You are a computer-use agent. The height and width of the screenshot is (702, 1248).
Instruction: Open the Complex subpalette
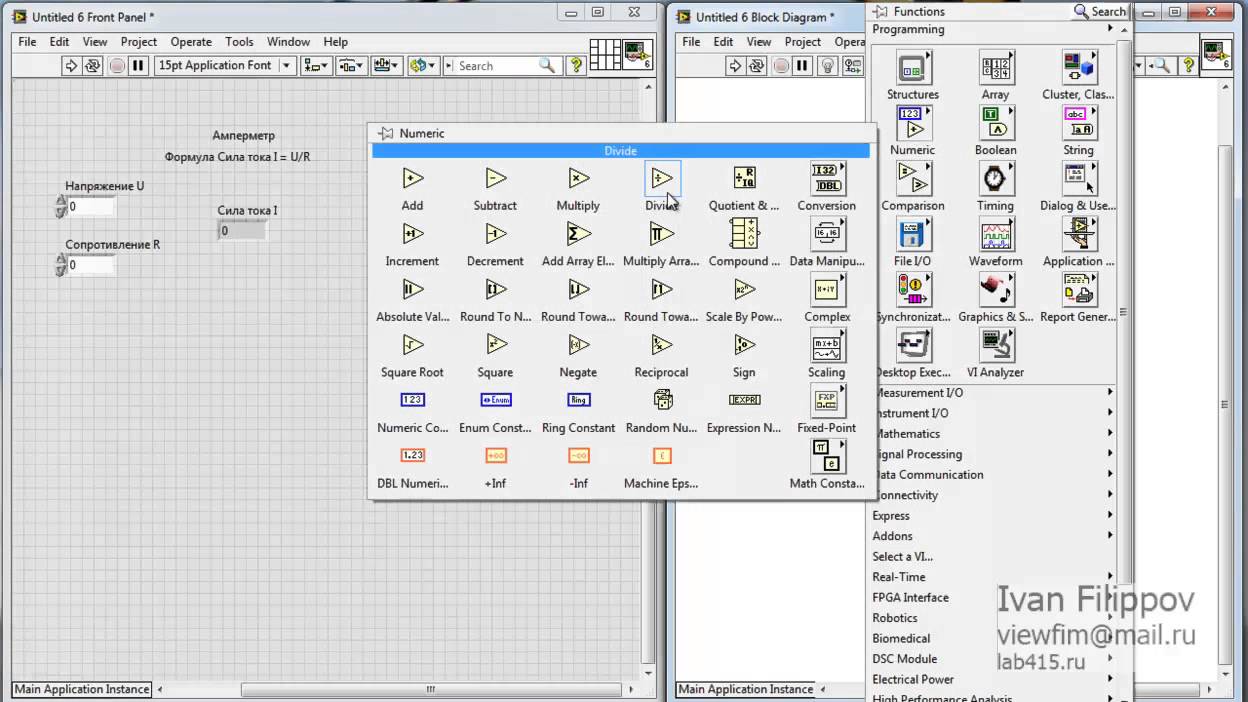coord(827,290)
